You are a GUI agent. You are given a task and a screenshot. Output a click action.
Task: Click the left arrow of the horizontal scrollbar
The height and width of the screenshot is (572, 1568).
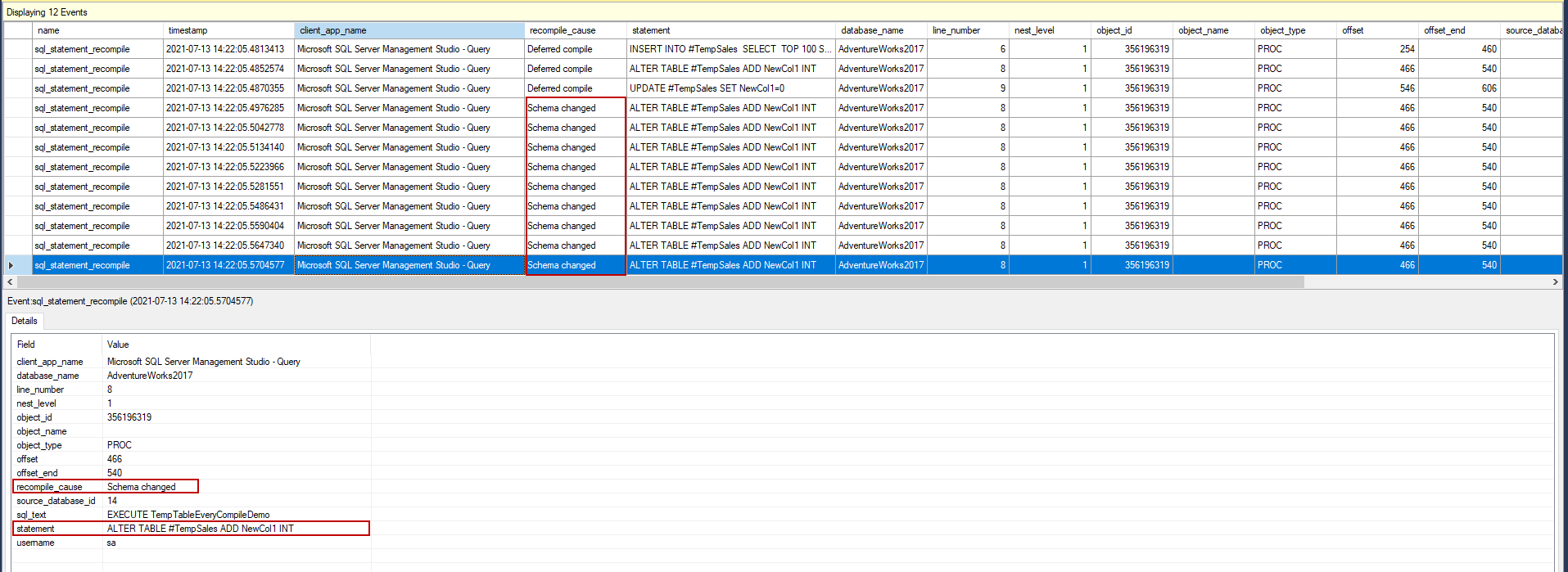point(10,281)
